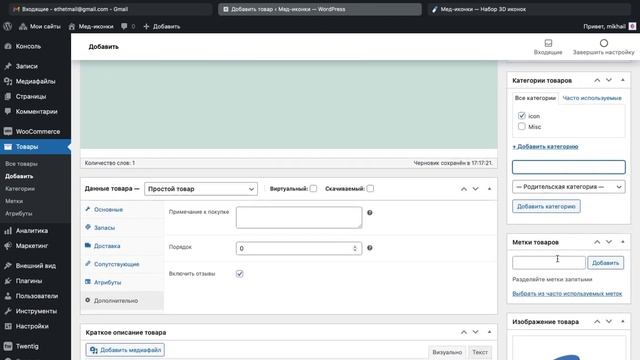Switch to the Атрибуты product data tab

(x=122, y=282)
